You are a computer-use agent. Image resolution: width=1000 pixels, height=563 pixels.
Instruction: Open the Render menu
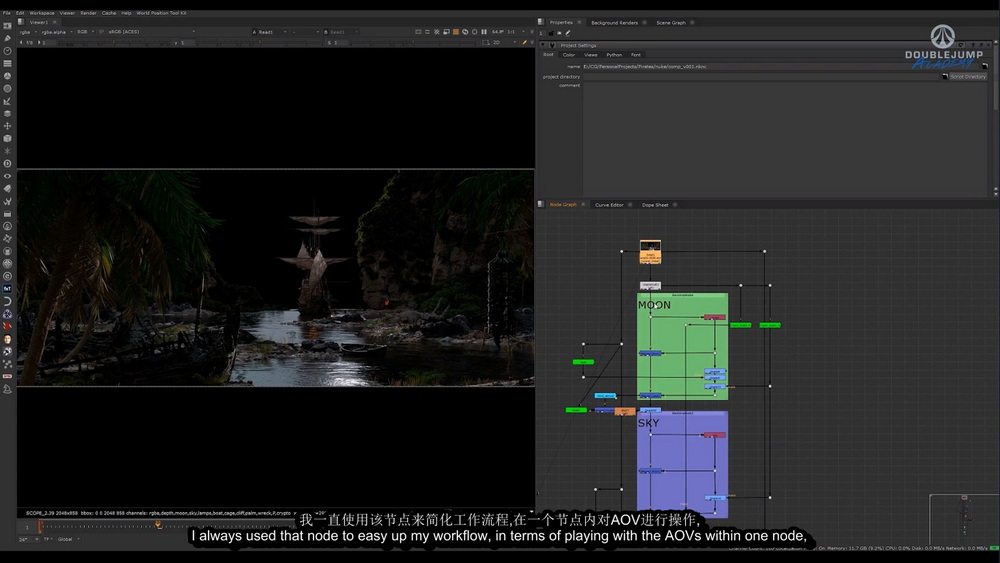(88, 13)
